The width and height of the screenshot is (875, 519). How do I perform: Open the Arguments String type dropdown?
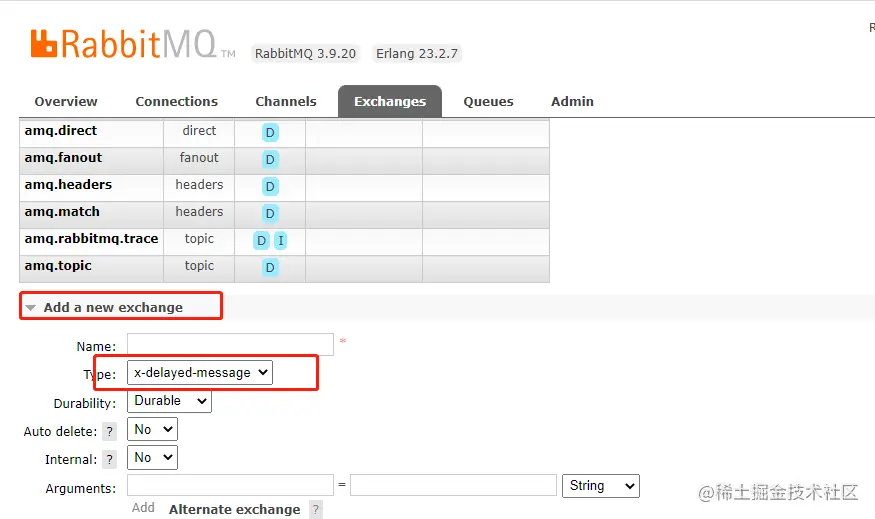coord(601,486)
